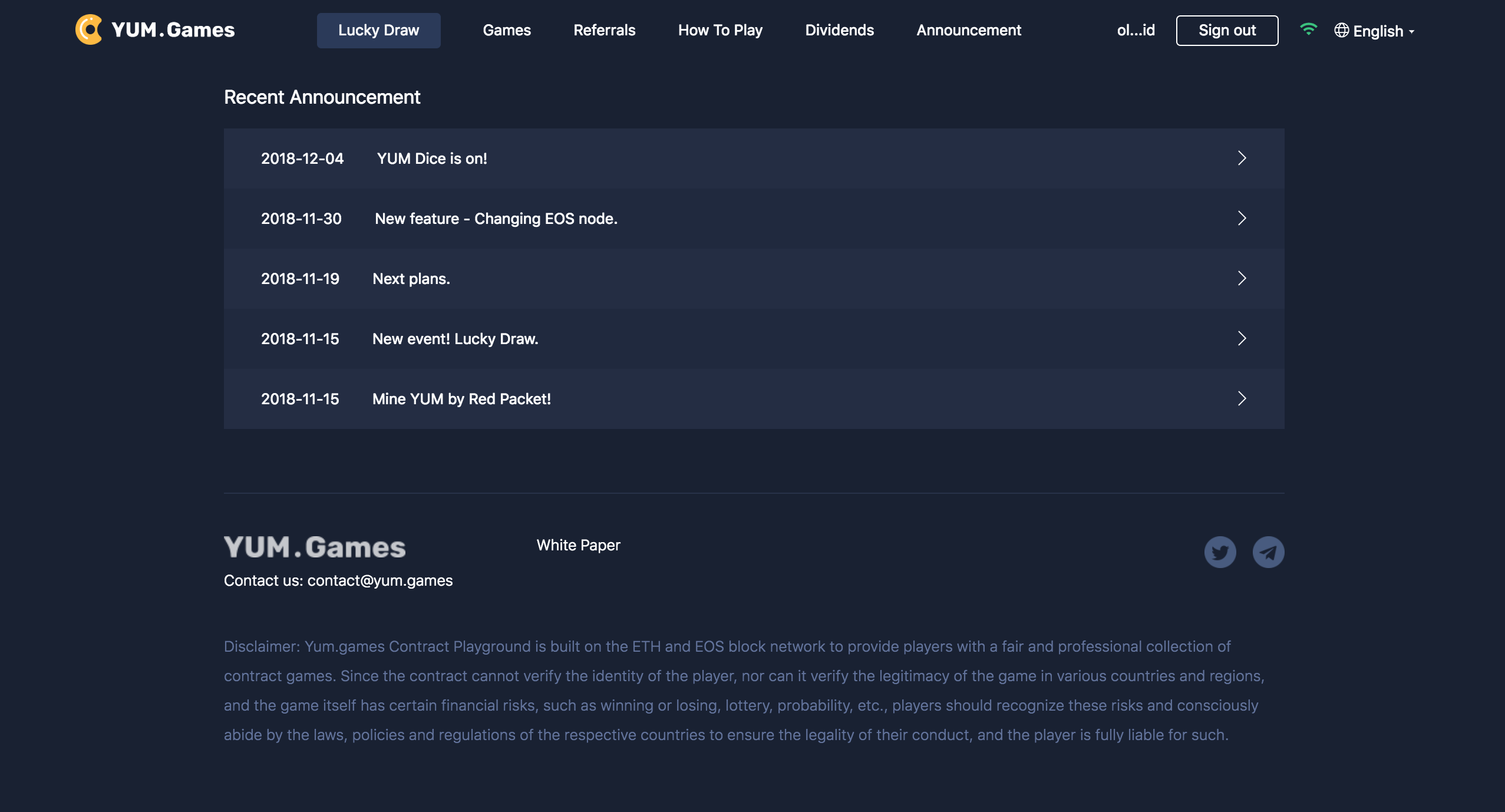Expand Next plans announcement chevron
The height and width of the screenshot is (812, 1505).
point(1242,278)
